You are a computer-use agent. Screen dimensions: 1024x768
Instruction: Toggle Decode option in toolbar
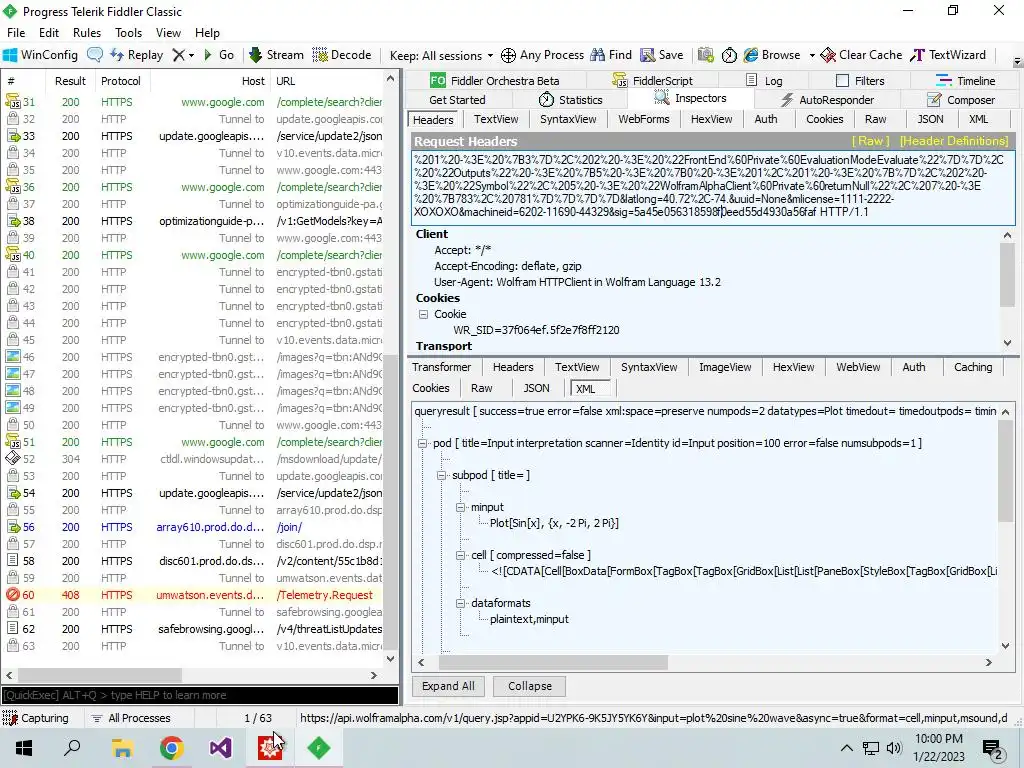click(x=342, y=55)
